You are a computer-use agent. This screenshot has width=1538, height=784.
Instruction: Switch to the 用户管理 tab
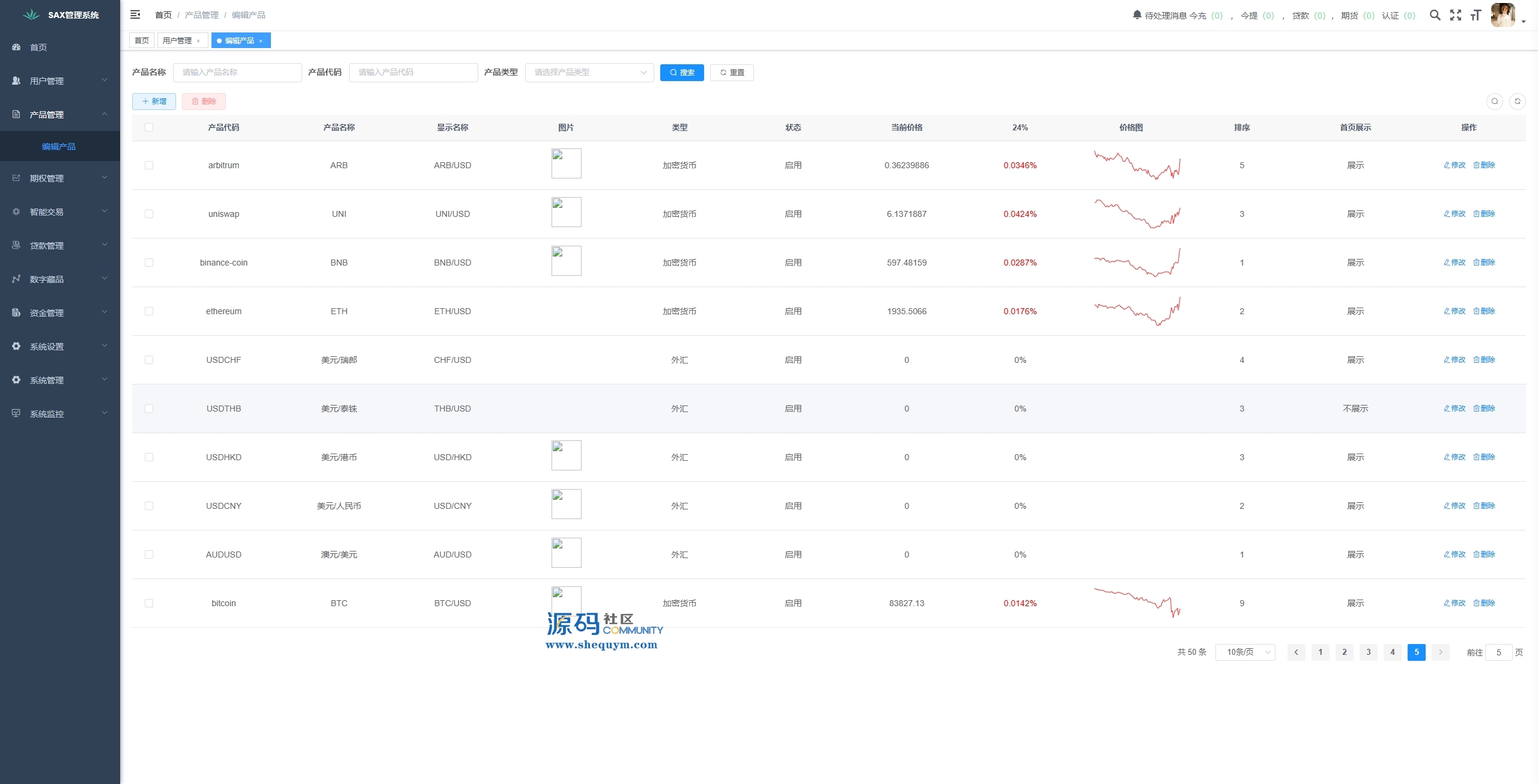177,41
